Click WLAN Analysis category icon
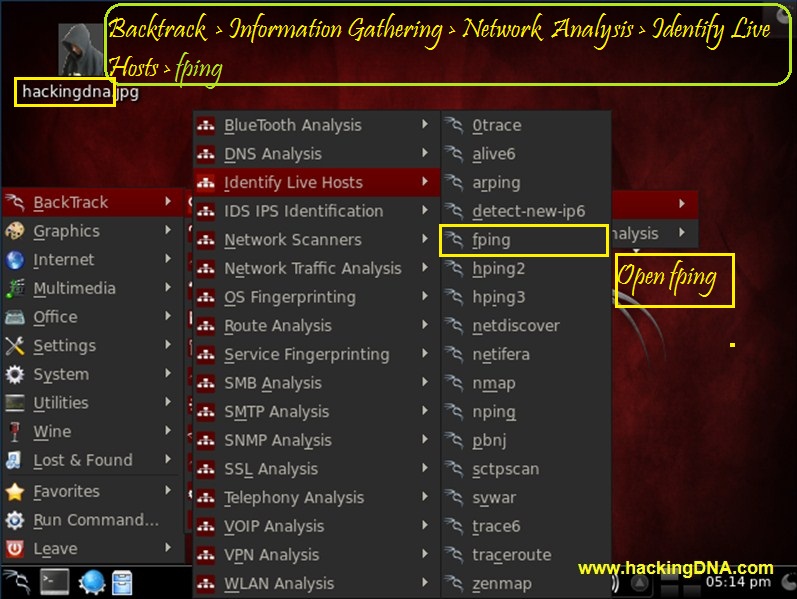This screenshot has width=797, height=599. coord(206,583)
